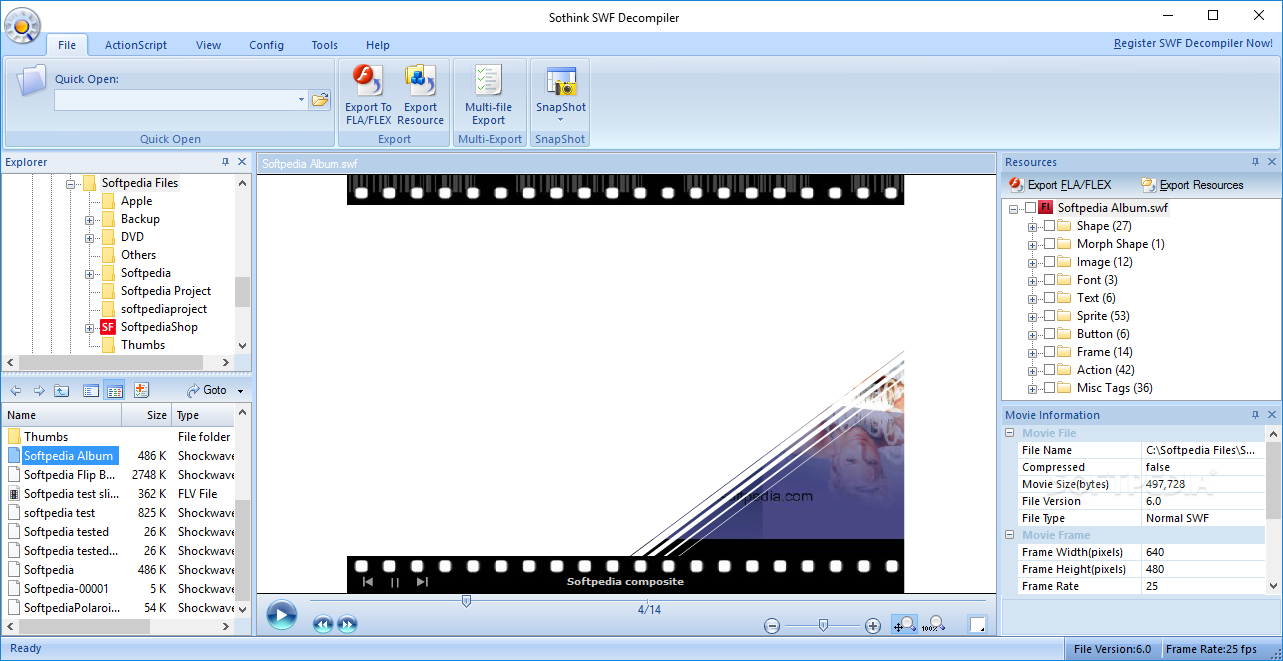Expand the Frame (14) resource node
The width and height of the screenshot is (1283, 661).
[1033, 352]
